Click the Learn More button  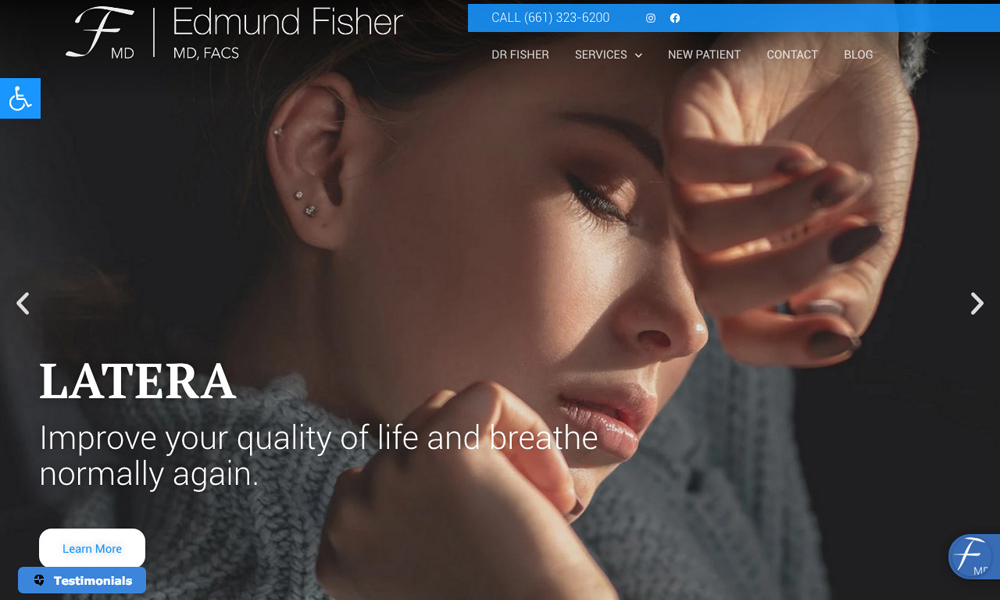coord(92,548)
